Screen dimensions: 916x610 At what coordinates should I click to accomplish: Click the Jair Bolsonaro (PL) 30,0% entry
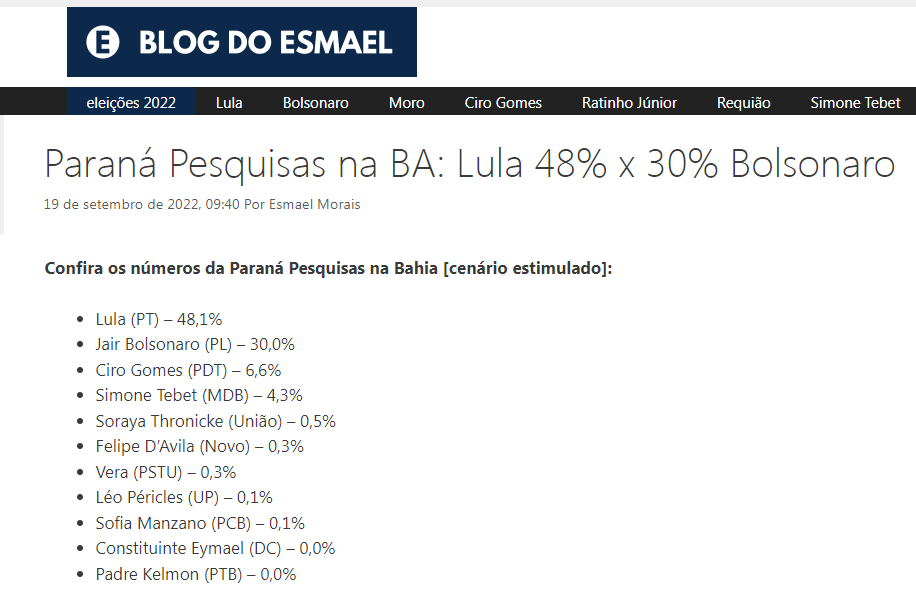(x=195, y=344)
